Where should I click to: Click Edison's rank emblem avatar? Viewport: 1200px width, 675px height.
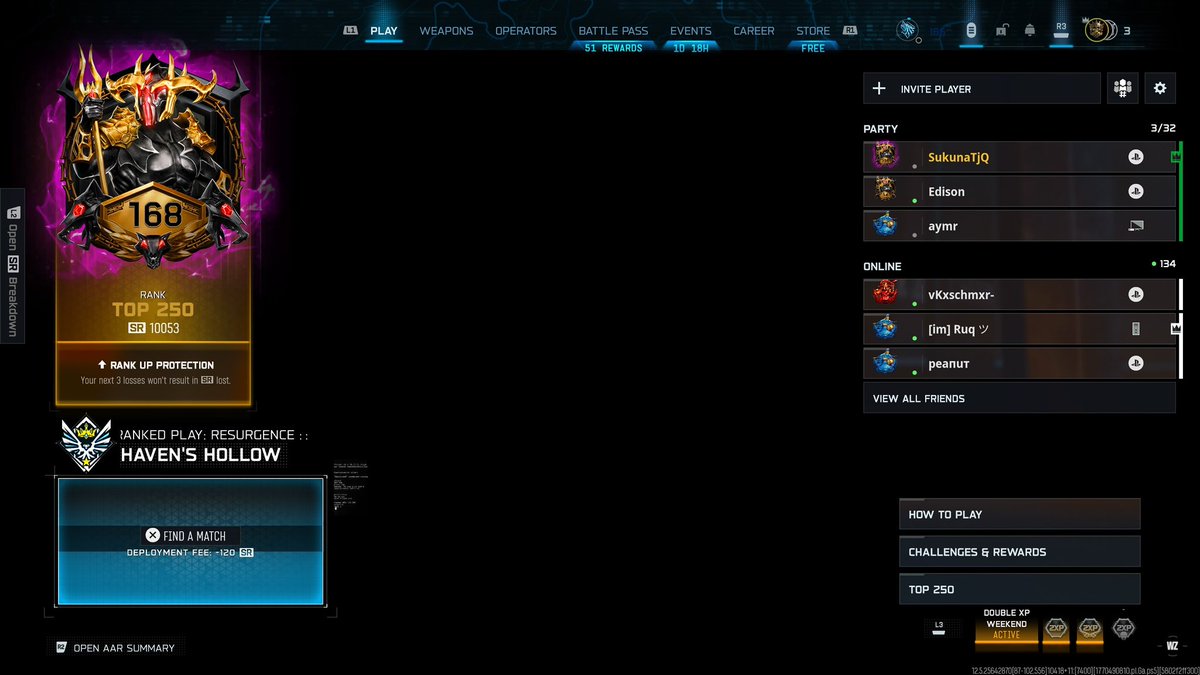point(885,190)
